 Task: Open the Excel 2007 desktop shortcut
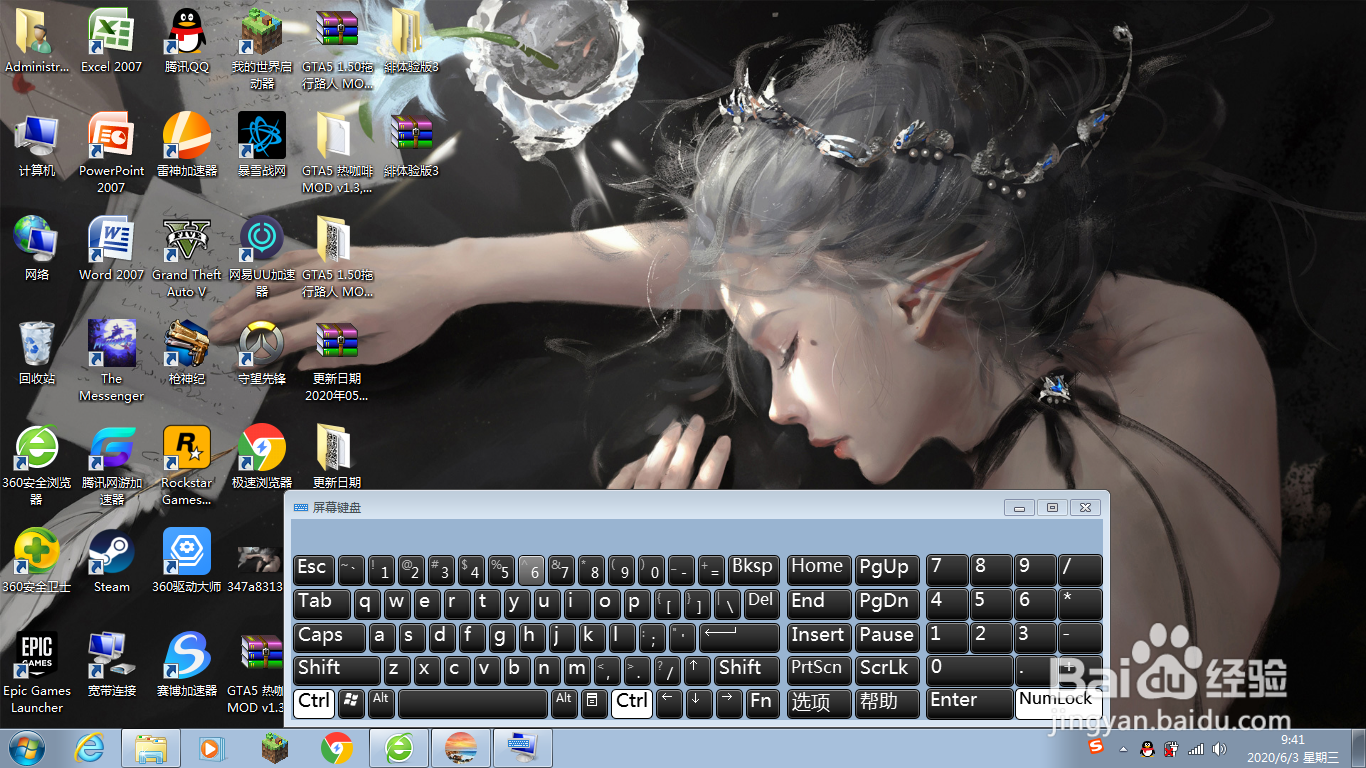(x=111, y=40)
